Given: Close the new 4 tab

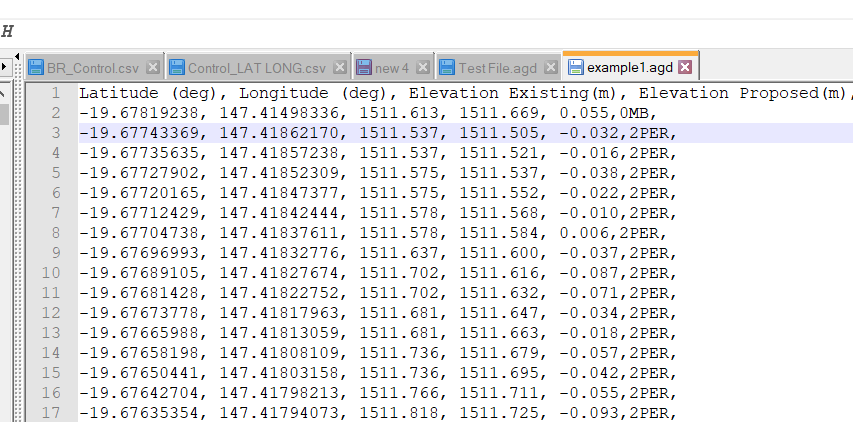Looking at the screenshot, I should (x=423, y=68).
